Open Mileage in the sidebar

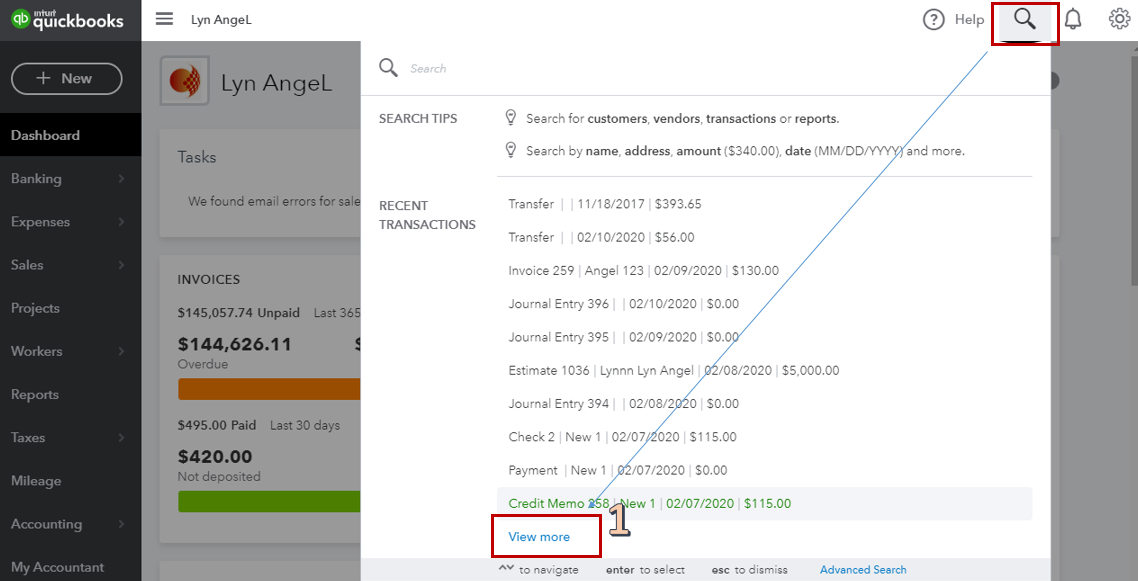coord(70,481)
